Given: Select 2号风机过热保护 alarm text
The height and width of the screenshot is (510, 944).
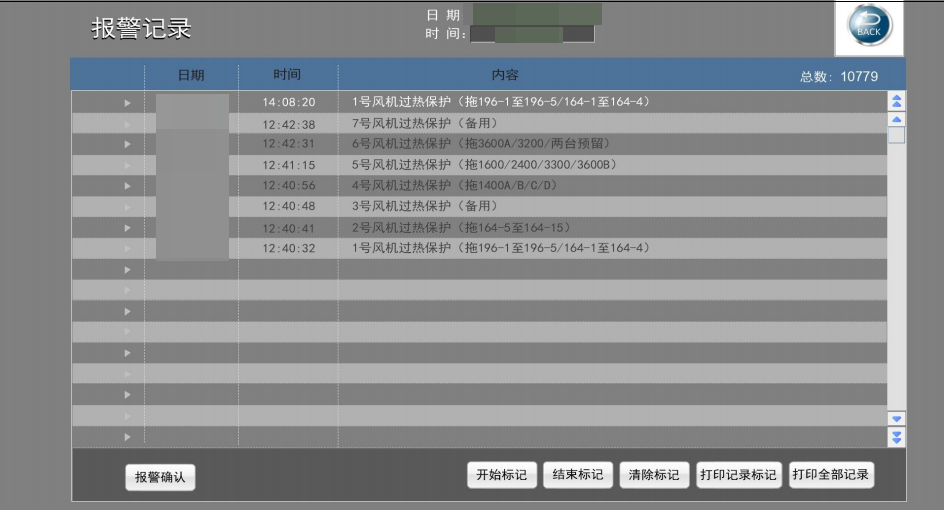Looking at the screenshot, I should point(462,228).
